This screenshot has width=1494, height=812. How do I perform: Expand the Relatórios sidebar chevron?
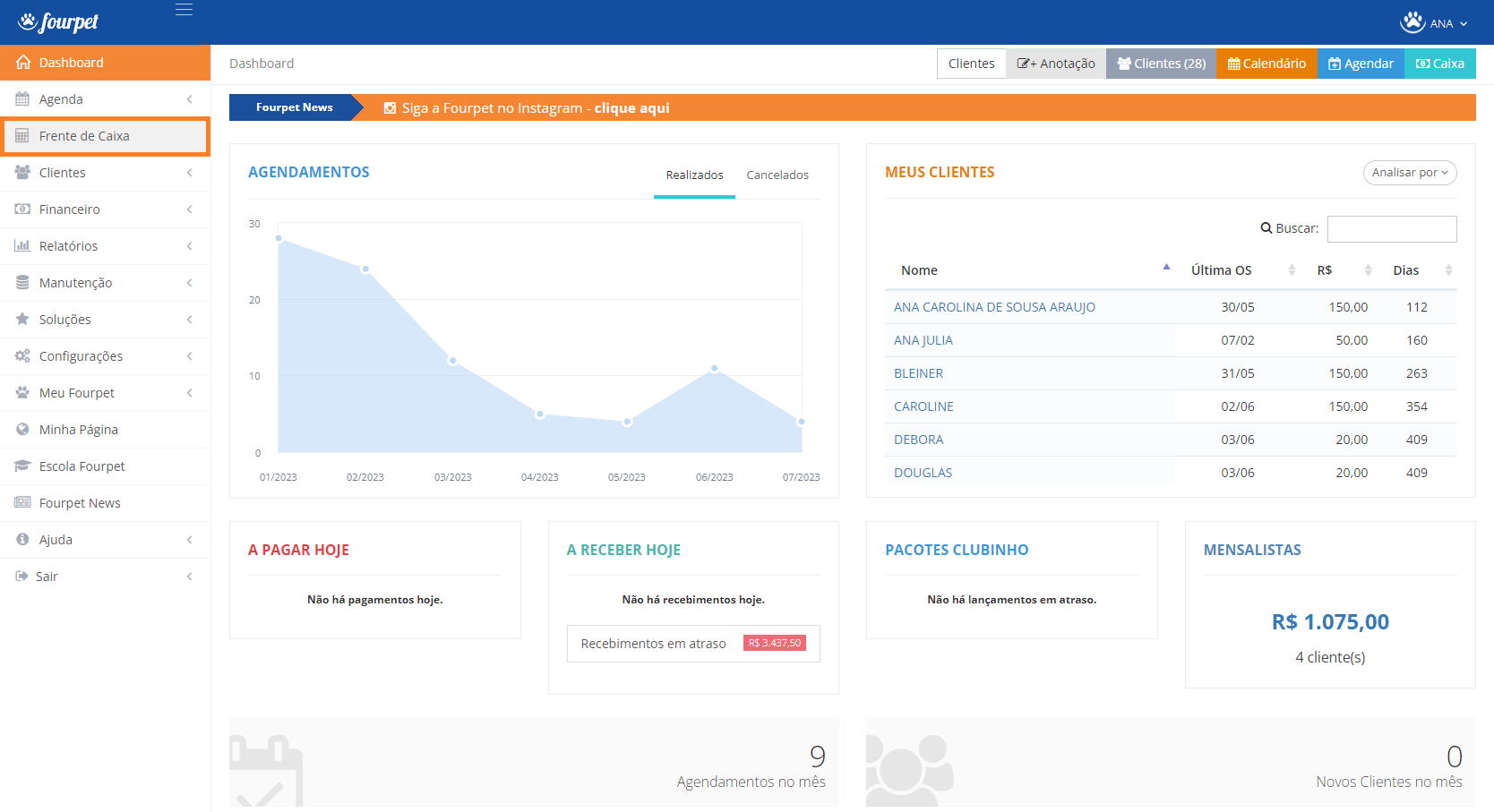click(x=190, y=246)
